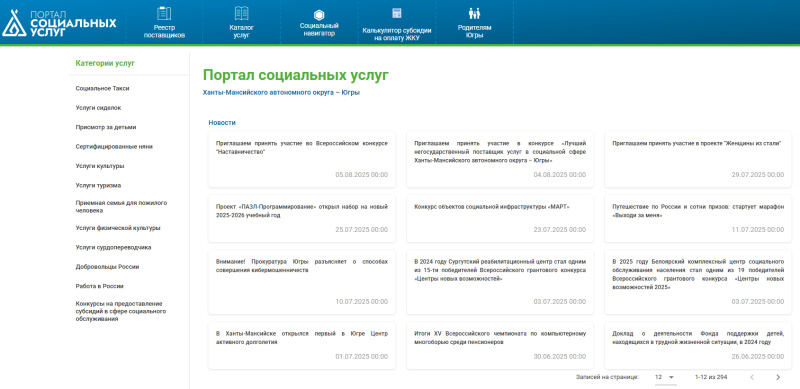Viewport: 800px width, 389px height.
Task: Open Добровольцы России category
Action: tap(107, 266)
